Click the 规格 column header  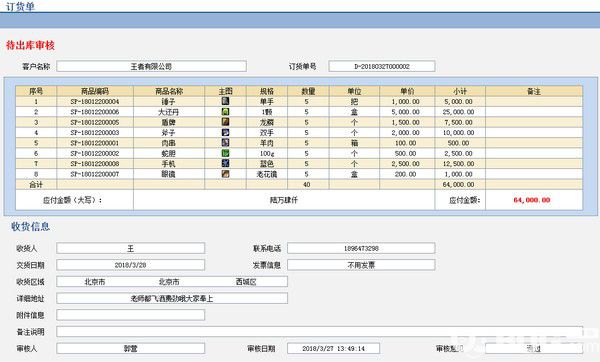click(267, 91)
